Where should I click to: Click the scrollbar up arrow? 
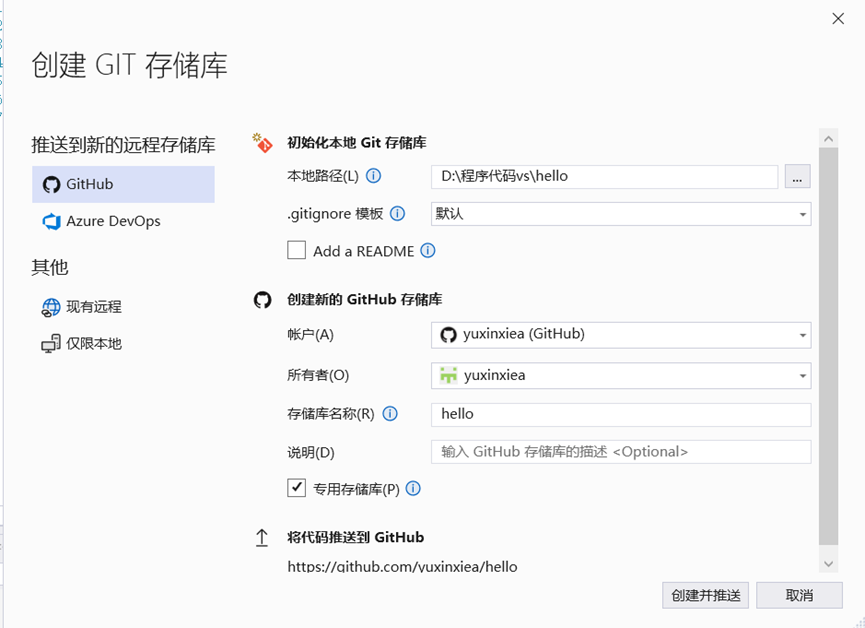829,139
